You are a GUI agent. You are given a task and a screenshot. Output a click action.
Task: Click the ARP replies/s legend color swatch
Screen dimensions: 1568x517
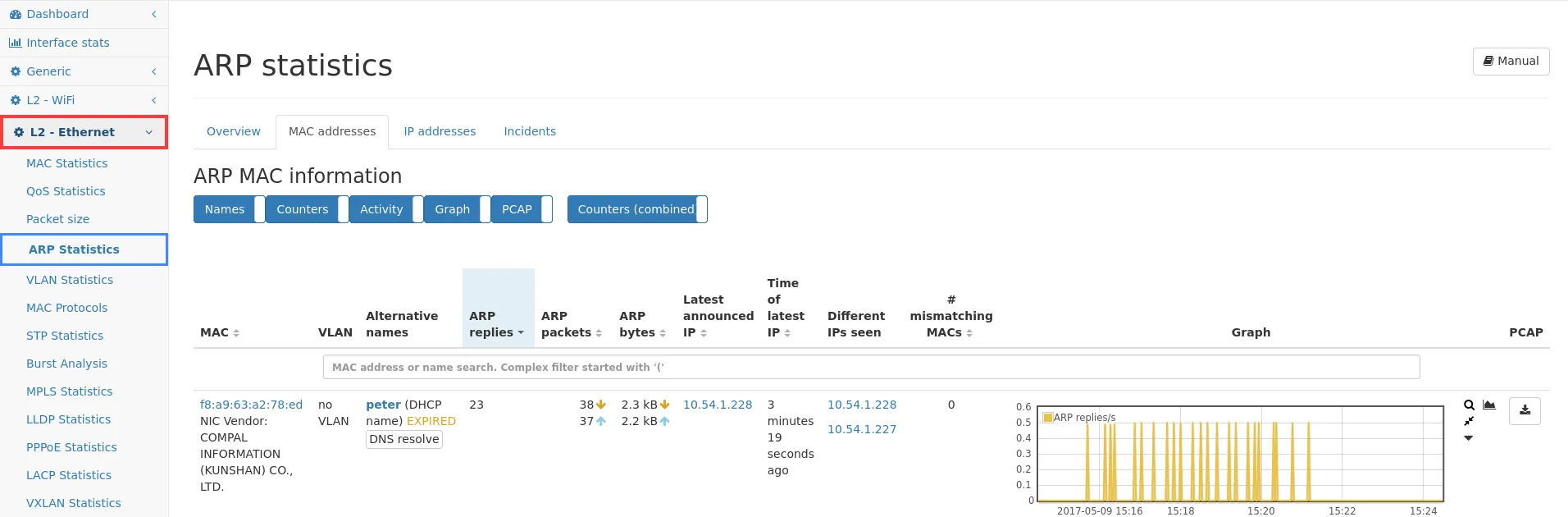point(1047,418)
